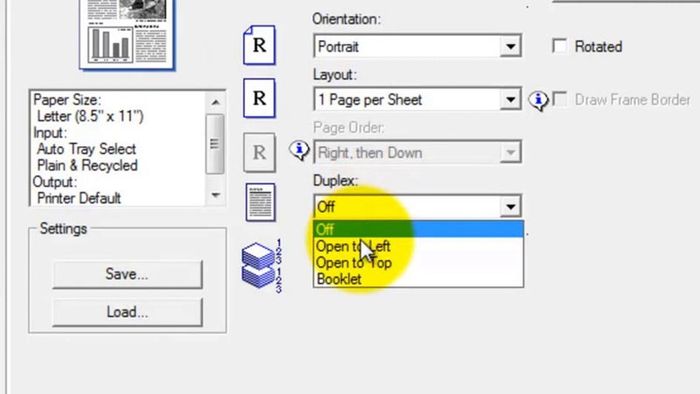Click the grayed Page Order R icon
Screen dimensions: 700x394
259,153
